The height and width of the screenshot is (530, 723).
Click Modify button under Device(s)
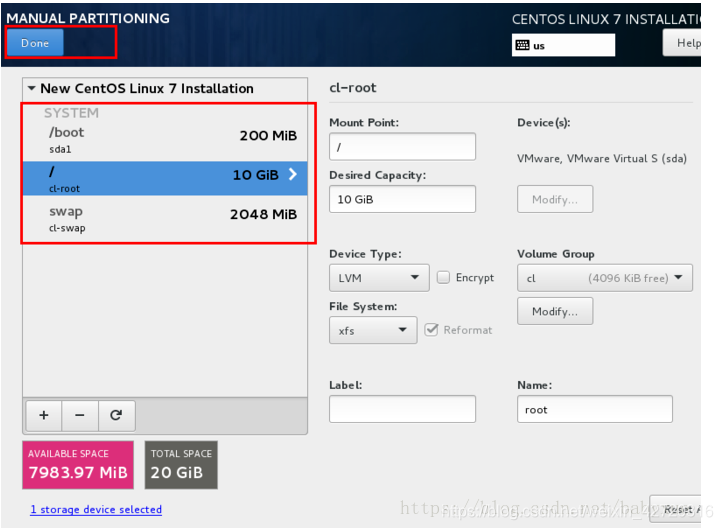click(x=555, y=199)
